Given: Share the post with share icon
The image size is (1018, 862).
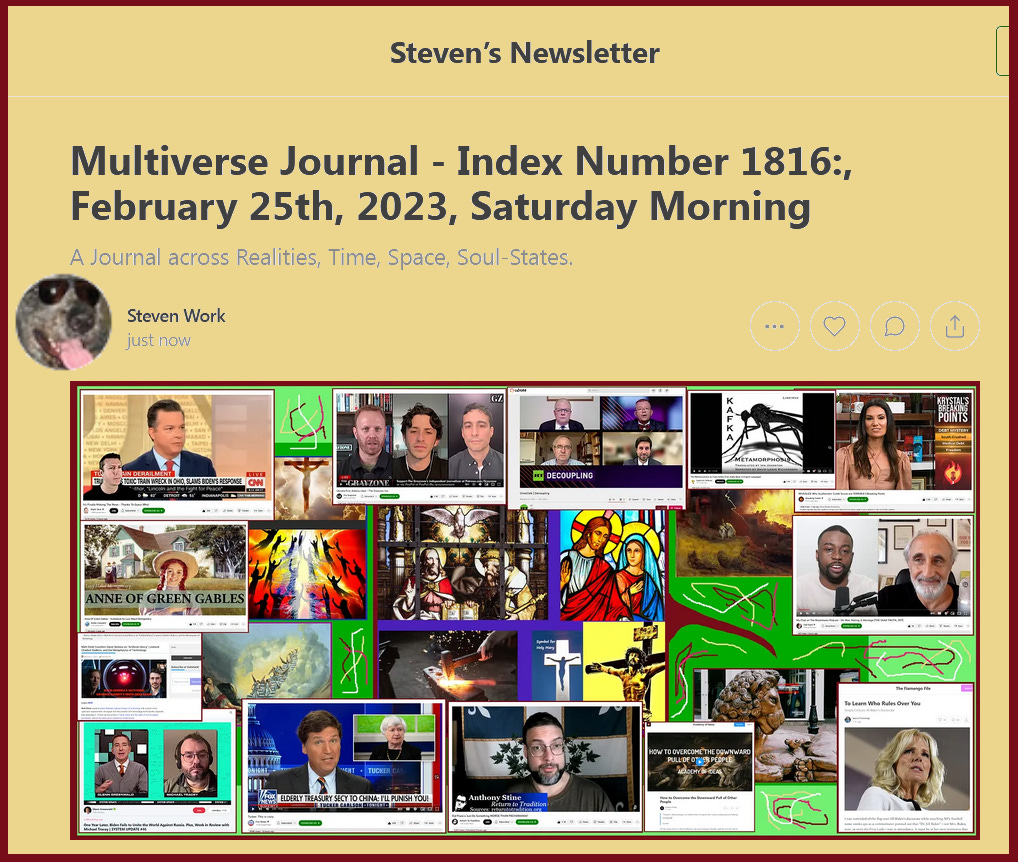Looking at the screenshot, I should pos(954,326).
